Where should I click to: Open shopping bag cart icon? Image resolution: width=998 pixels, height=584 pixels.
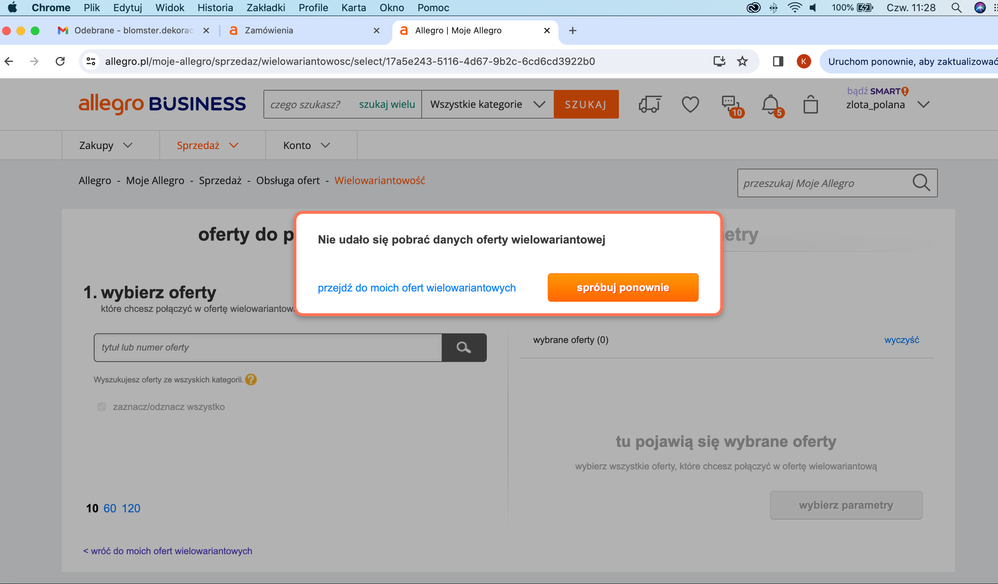pos(810,104)
